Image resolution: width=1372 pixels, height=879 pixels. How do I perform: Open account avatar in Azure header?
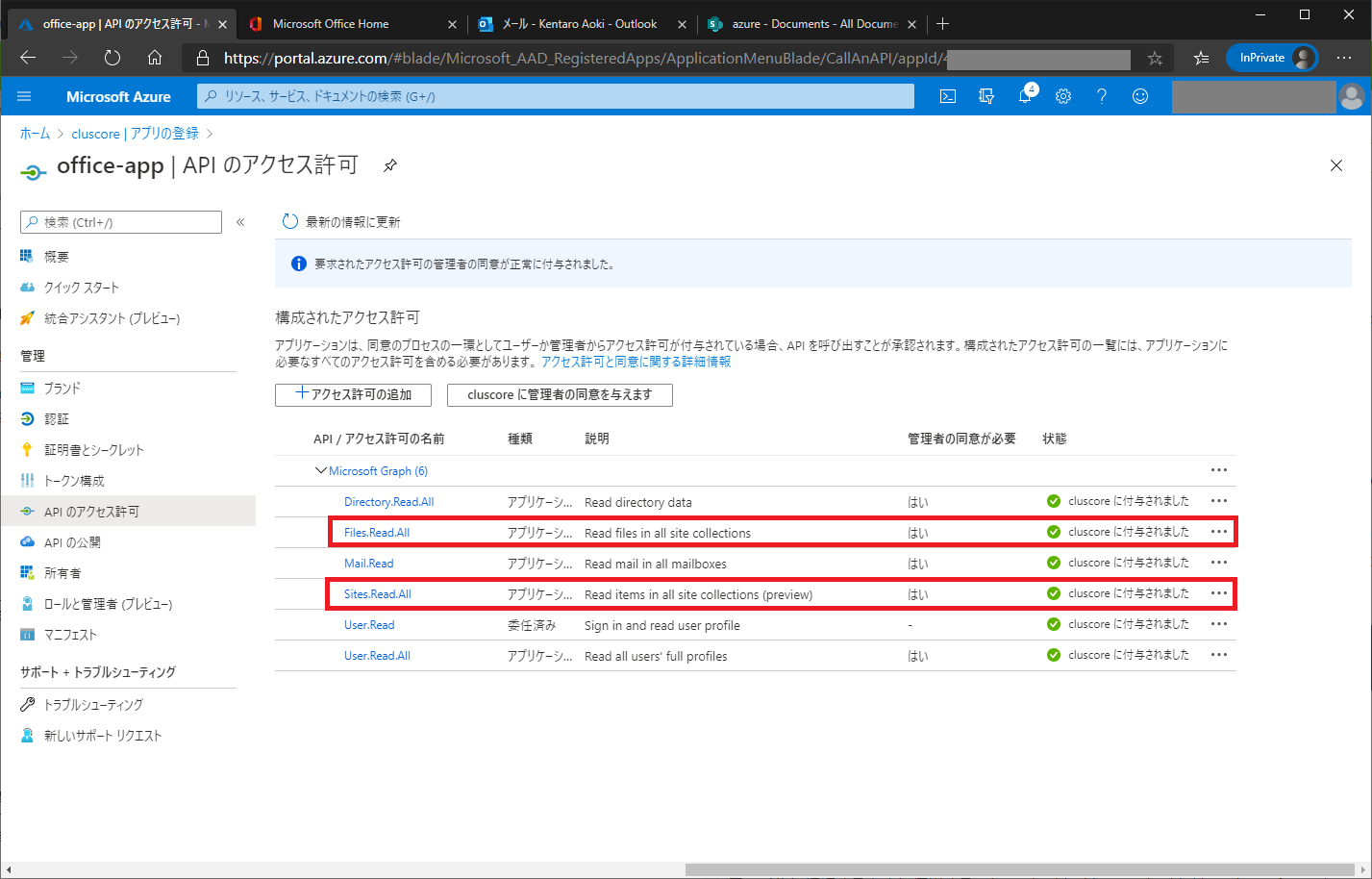1351,96
